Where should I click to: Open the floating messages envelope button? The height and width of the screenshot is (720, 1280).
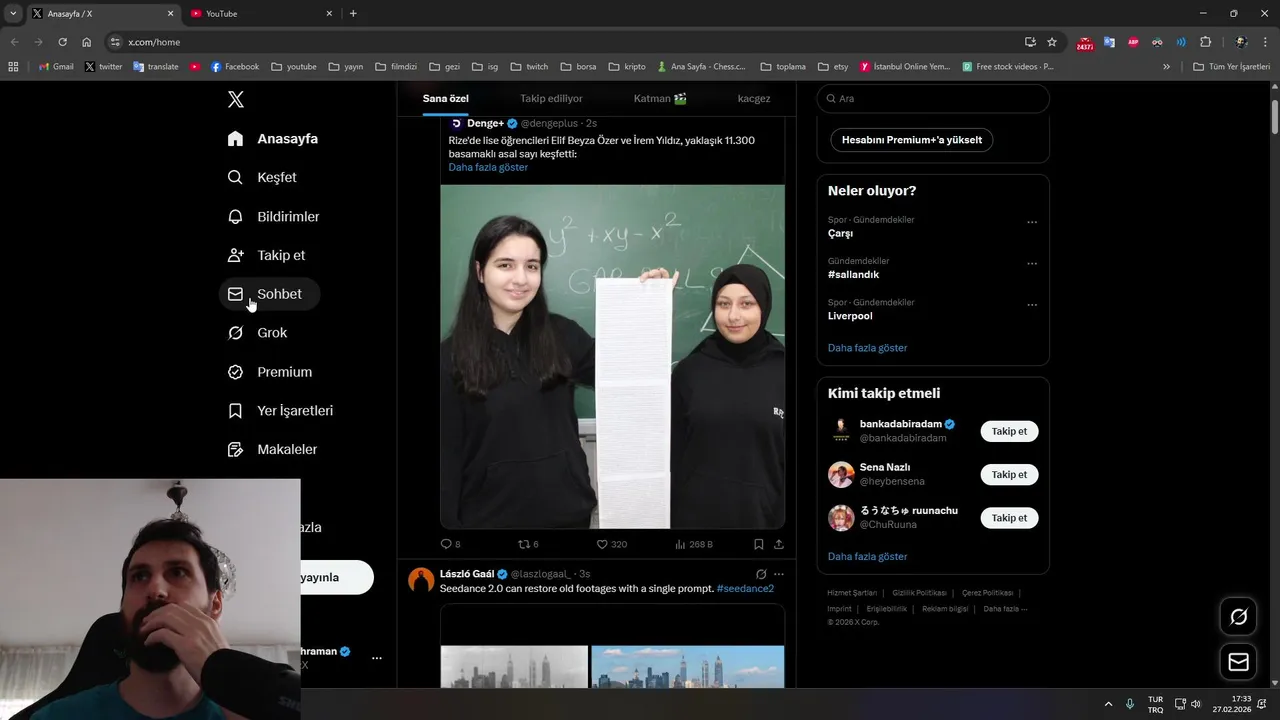pyautogui.click(x=1238, y=662)
